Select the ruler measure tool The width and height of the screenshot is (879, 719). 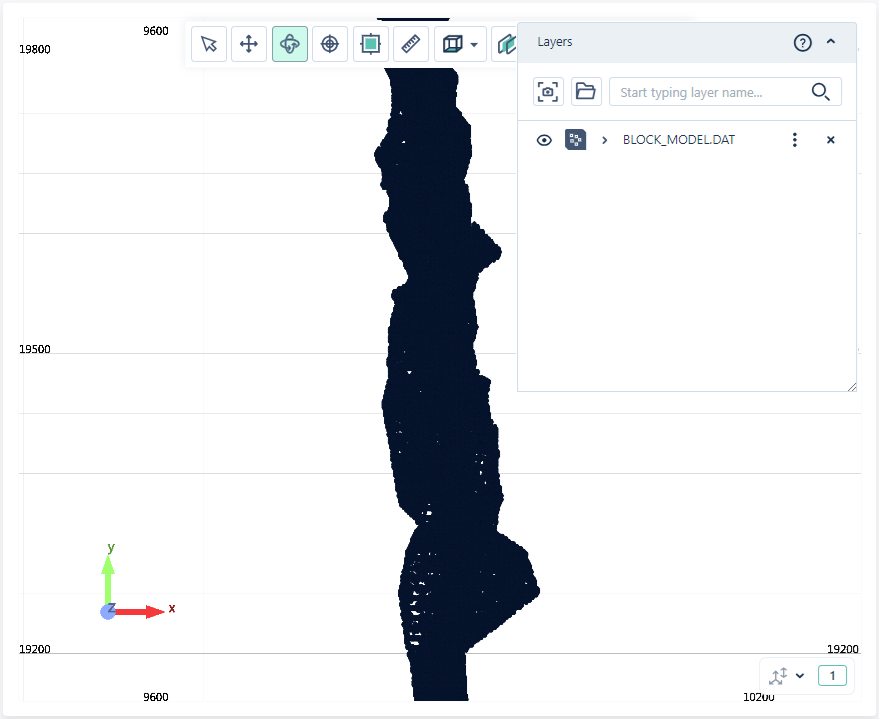(411, 44)
